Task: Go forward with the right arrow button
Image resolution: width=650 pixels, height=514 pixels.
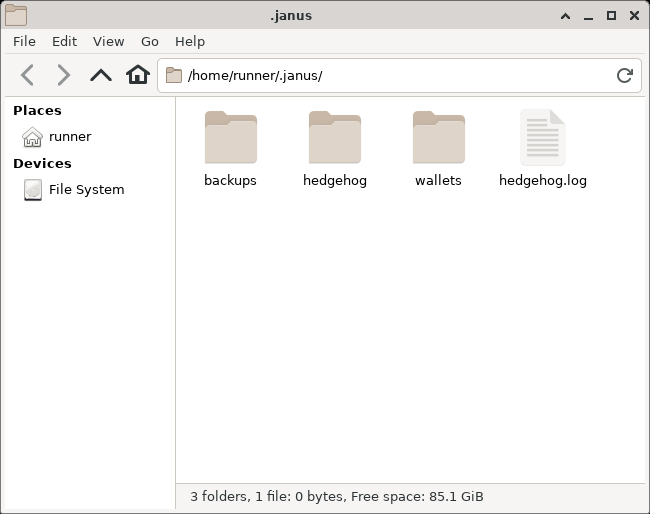Action: click(x=63, y=75)
